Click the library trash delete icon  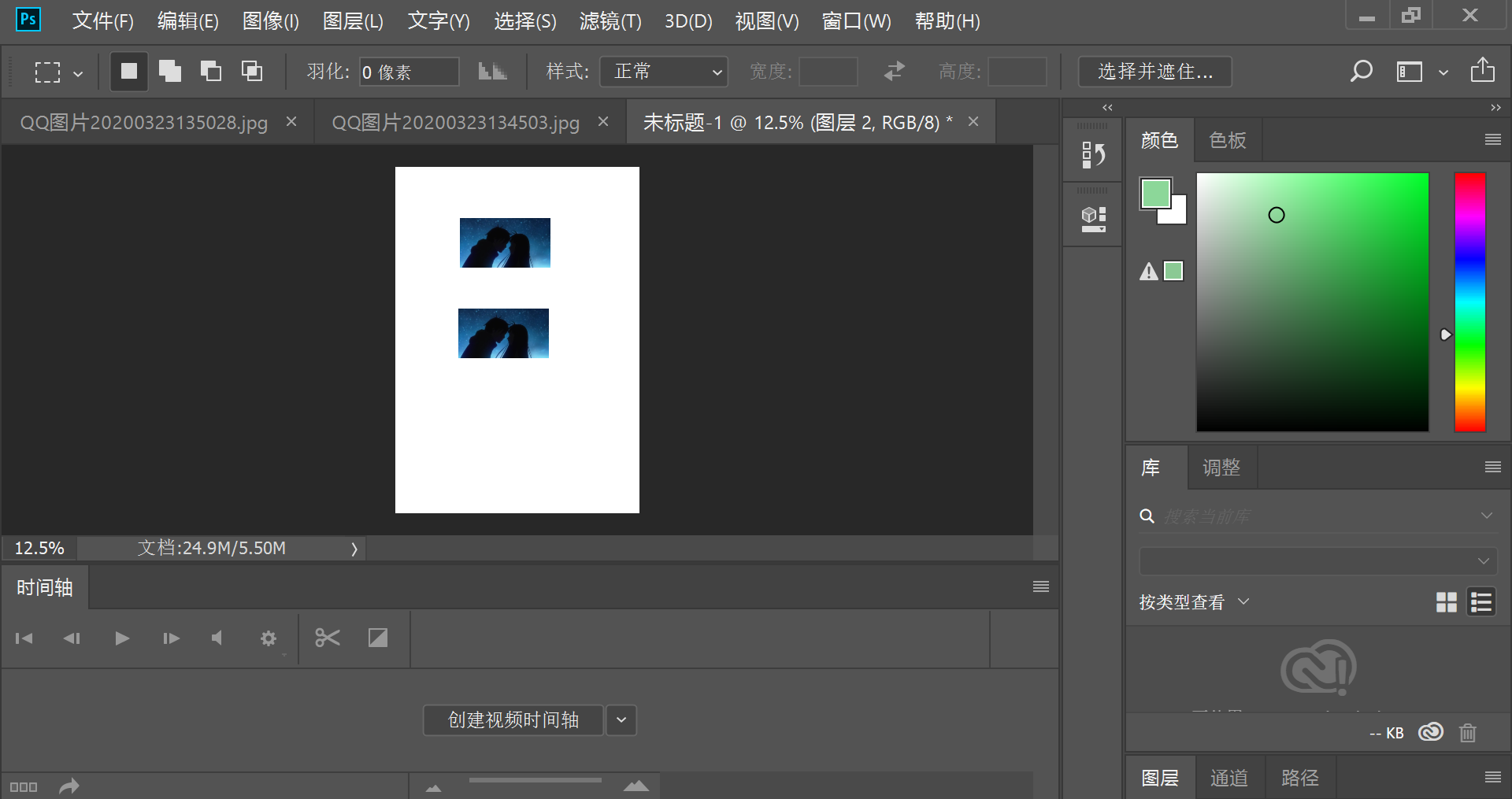1467,733
